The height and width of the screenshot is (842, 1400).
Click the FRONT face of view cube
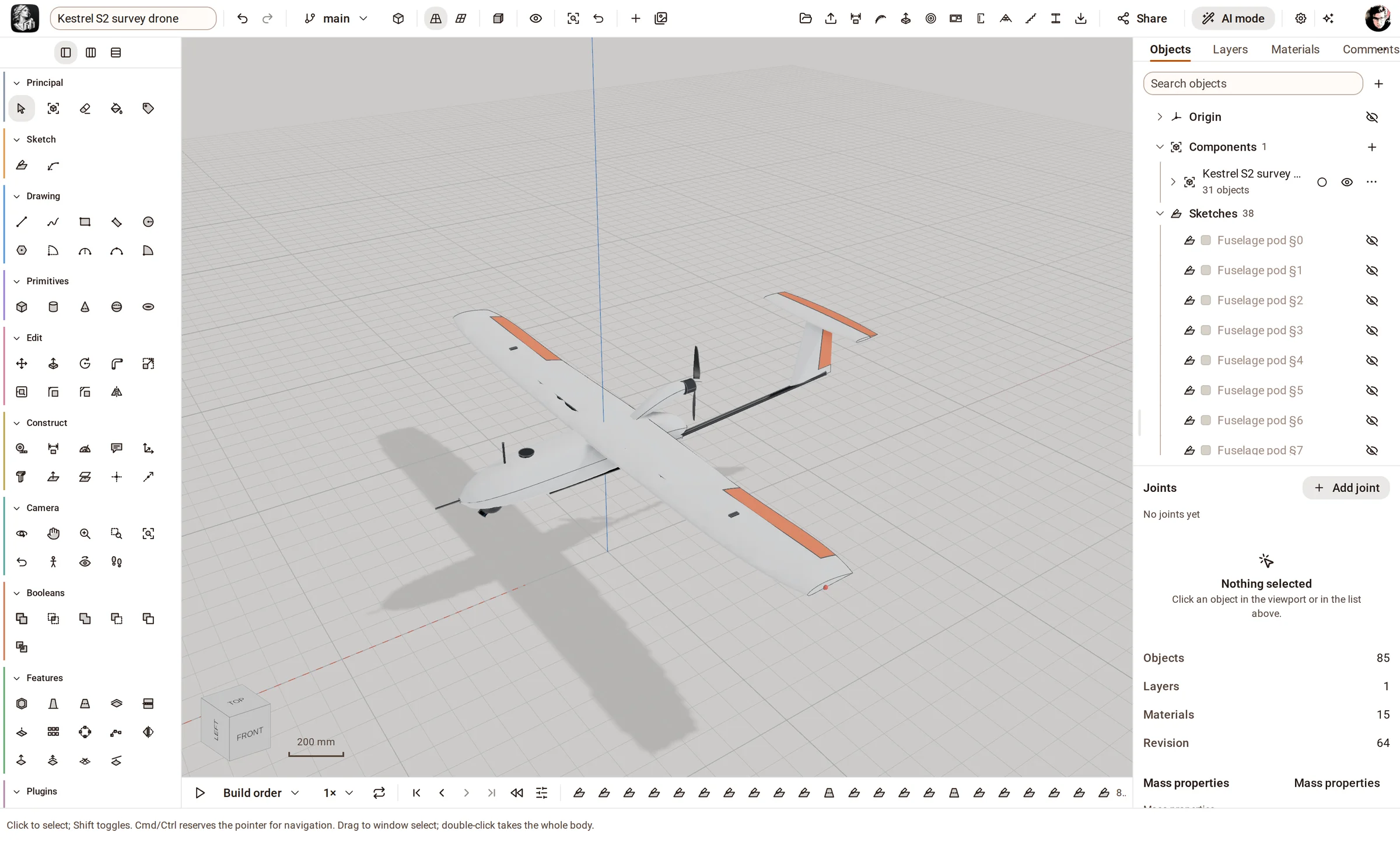coord(250,733)
